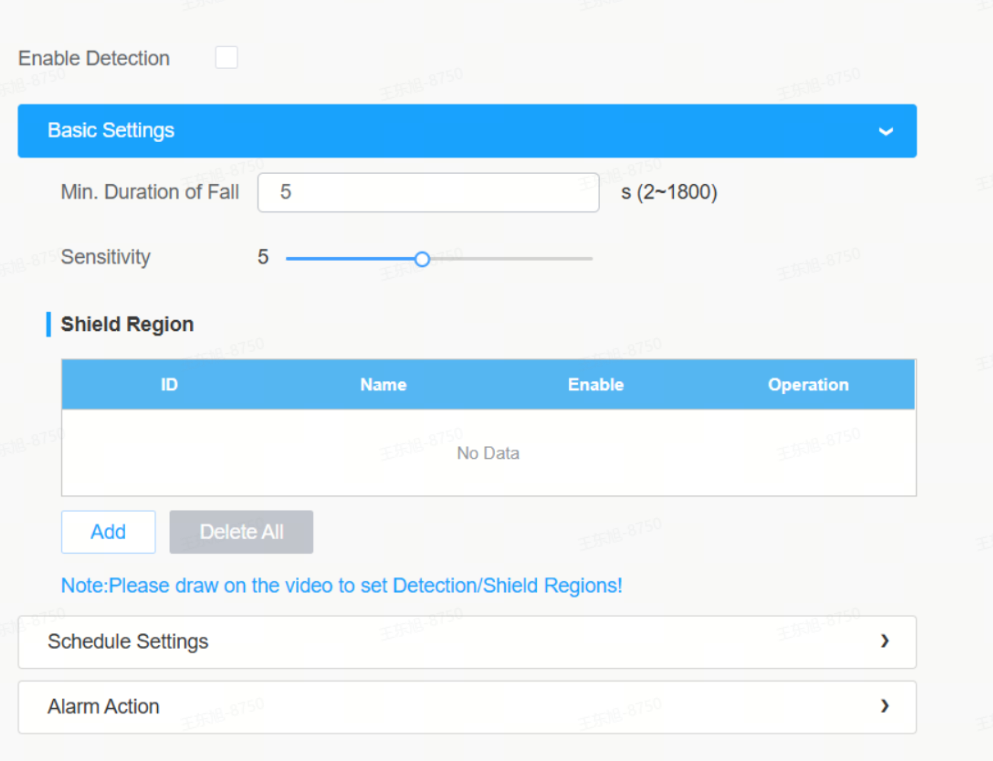This screenshot has height=761, width=993.
Task: Click the Delete All button
Action: tap(241, 532)
